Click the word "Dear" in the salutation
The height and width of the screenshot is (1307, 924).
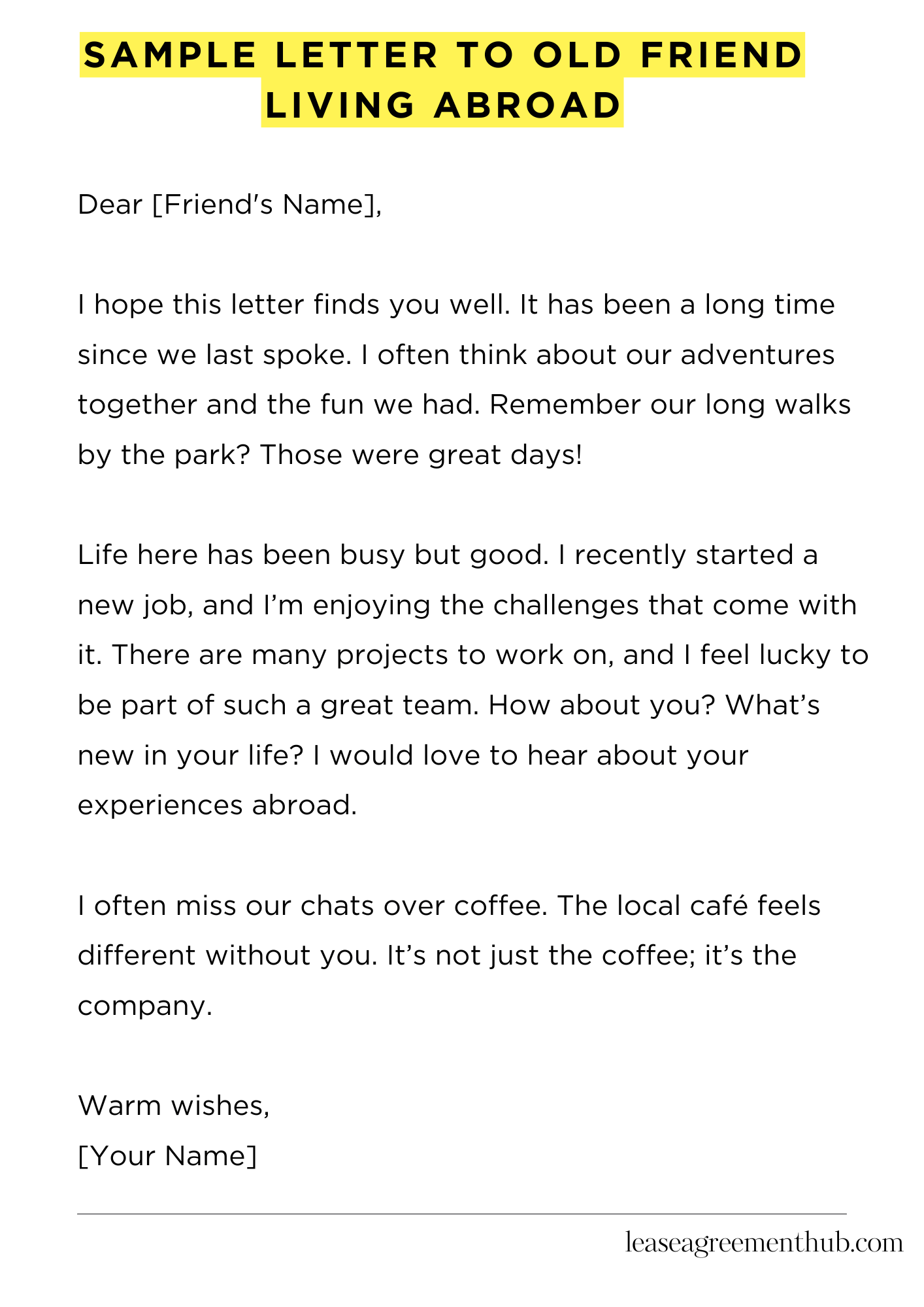[x=110, y=205]
